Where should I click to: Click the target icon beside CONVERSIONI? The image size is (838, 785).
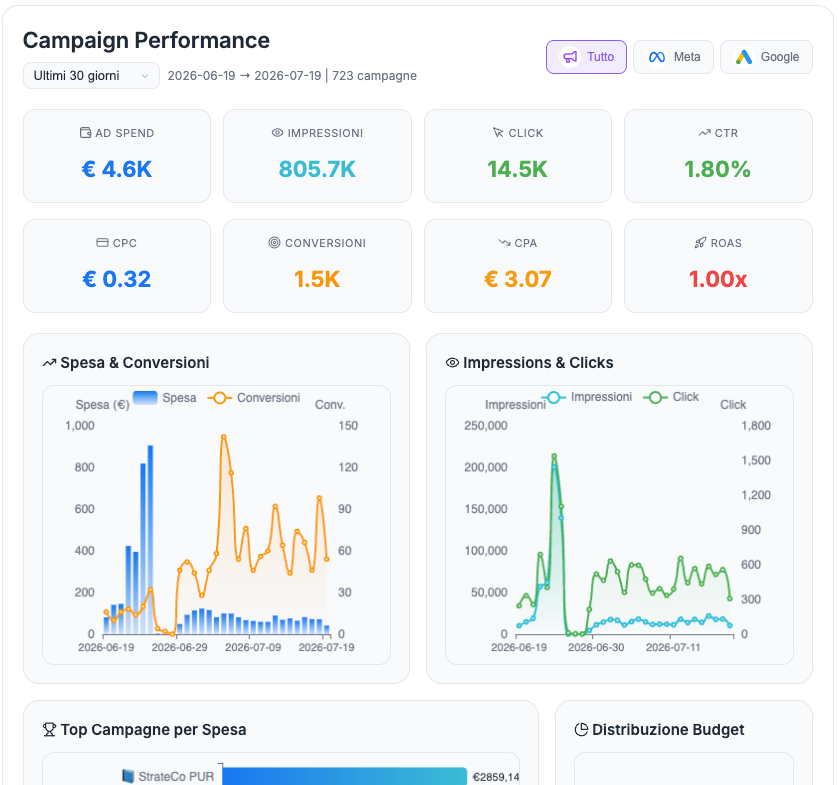tap(274, 243)
